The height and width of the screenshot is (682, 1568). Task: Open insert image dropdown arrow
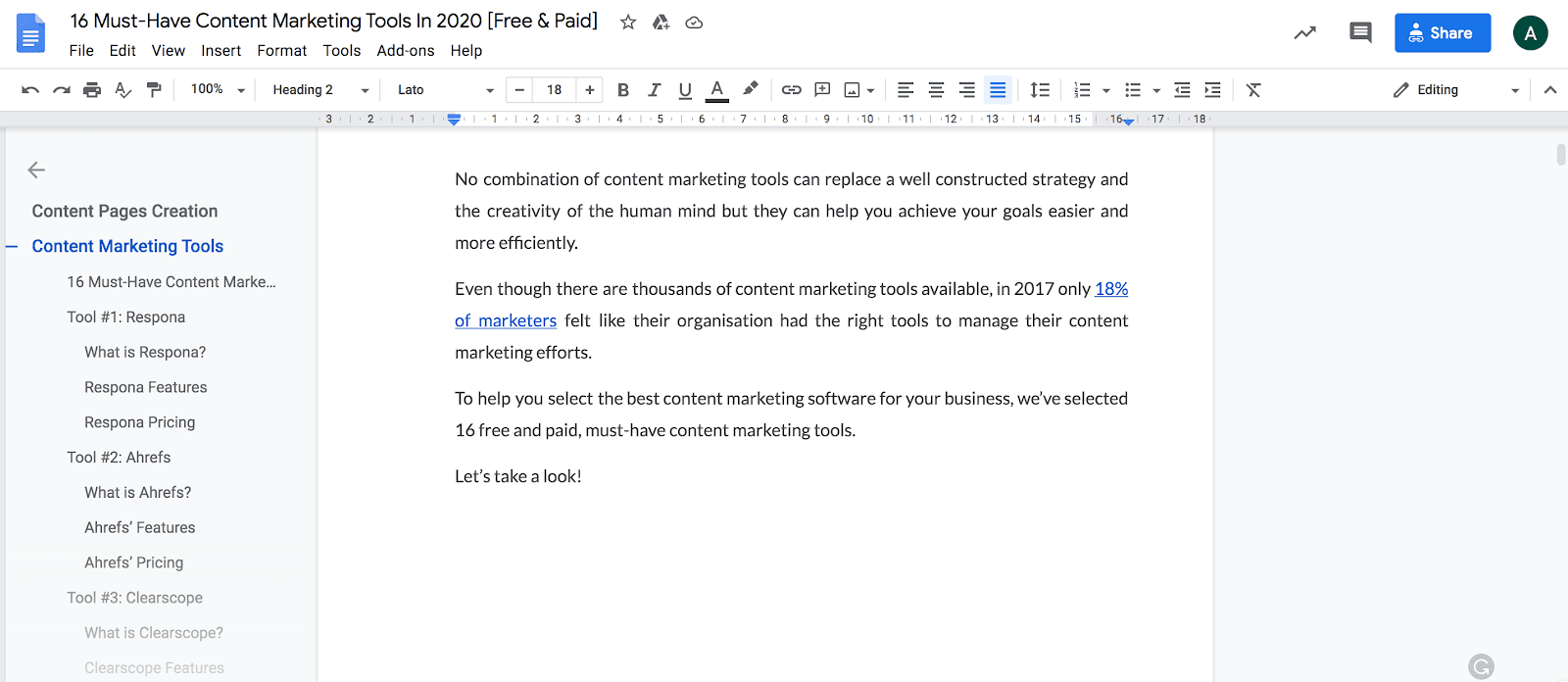tap(870, 90)
